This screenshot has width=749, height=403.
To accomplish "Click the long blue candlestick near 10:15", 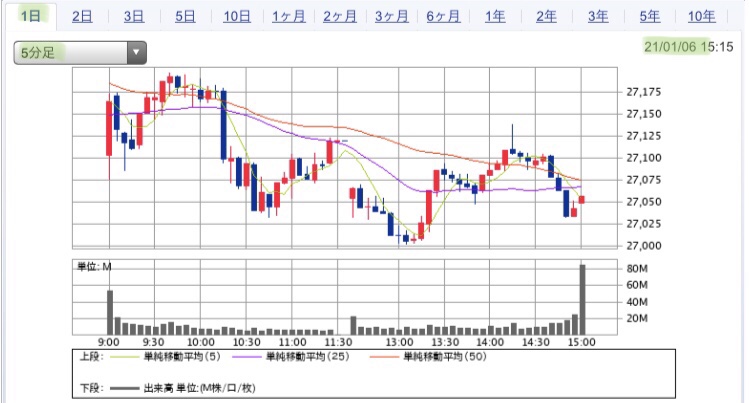I will click(223, 125).
